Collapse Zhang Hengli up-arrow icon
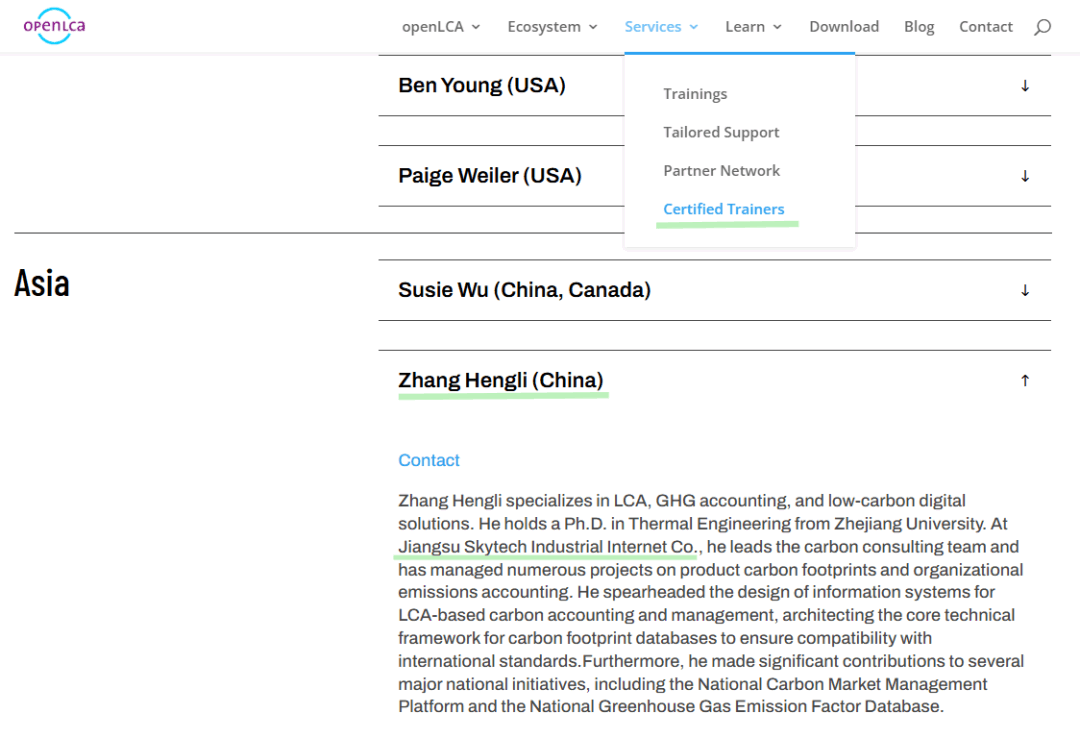1080x738 pixels. click(1025, 380)
